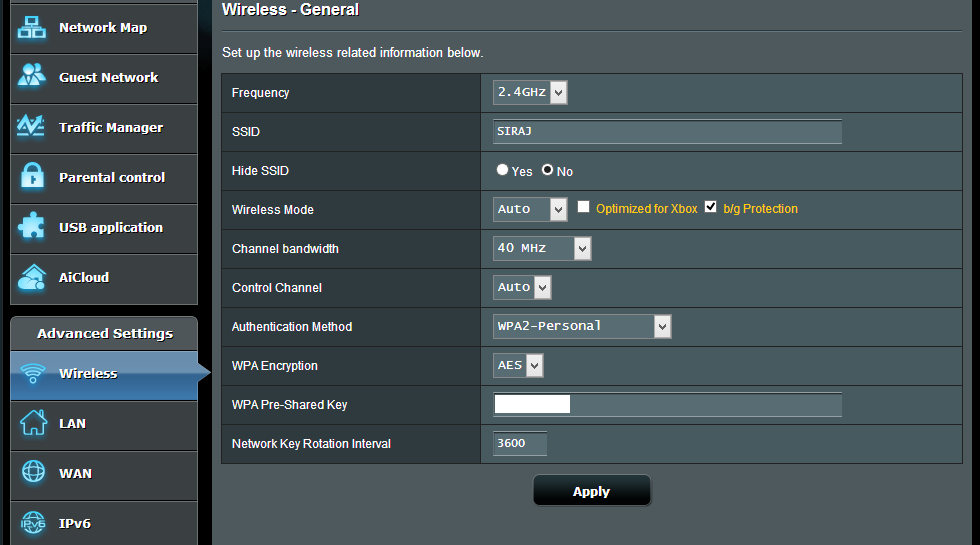Select Yes for Hide SSID
Screen dimensions: 980x545
point(502,169)
